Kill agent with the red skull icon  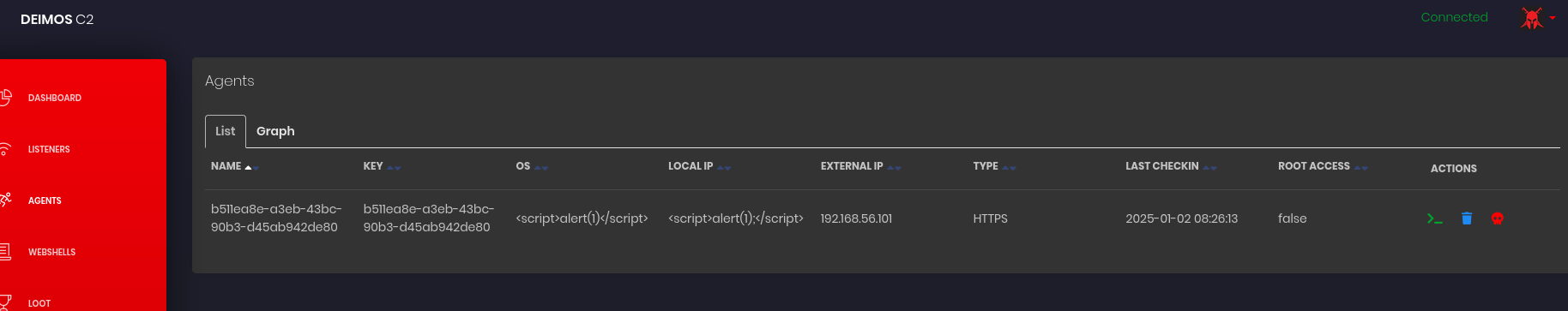(x=1498, y=218)
